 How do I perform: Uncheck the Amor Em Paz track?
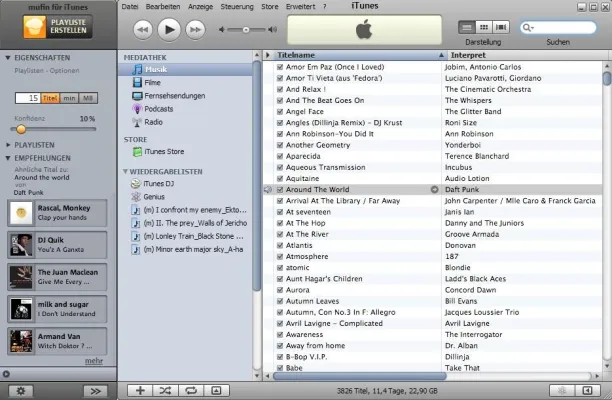pos(280,67)
